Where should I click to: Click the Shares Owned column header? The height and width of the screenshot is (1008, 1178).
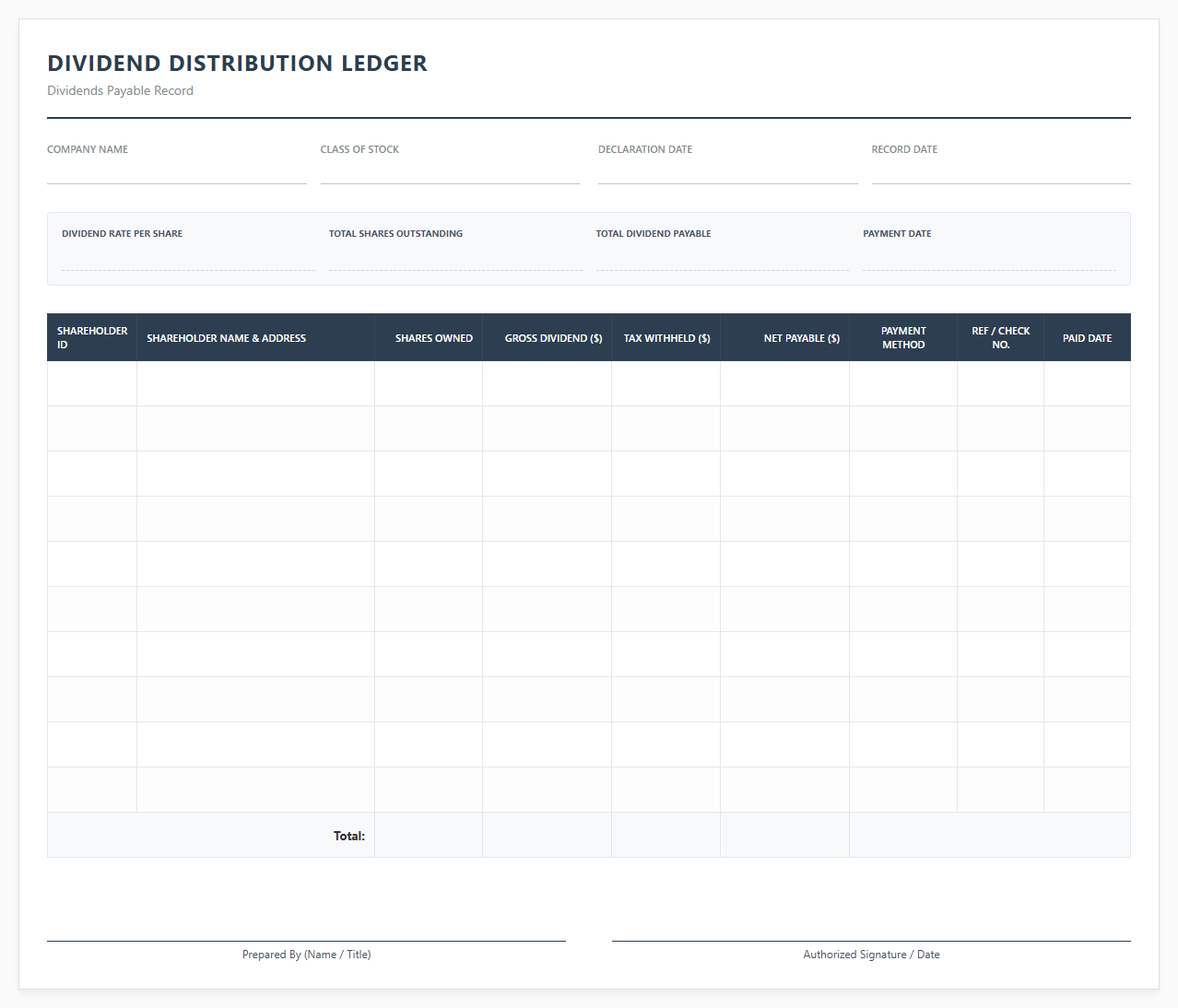tap(429, 337)
